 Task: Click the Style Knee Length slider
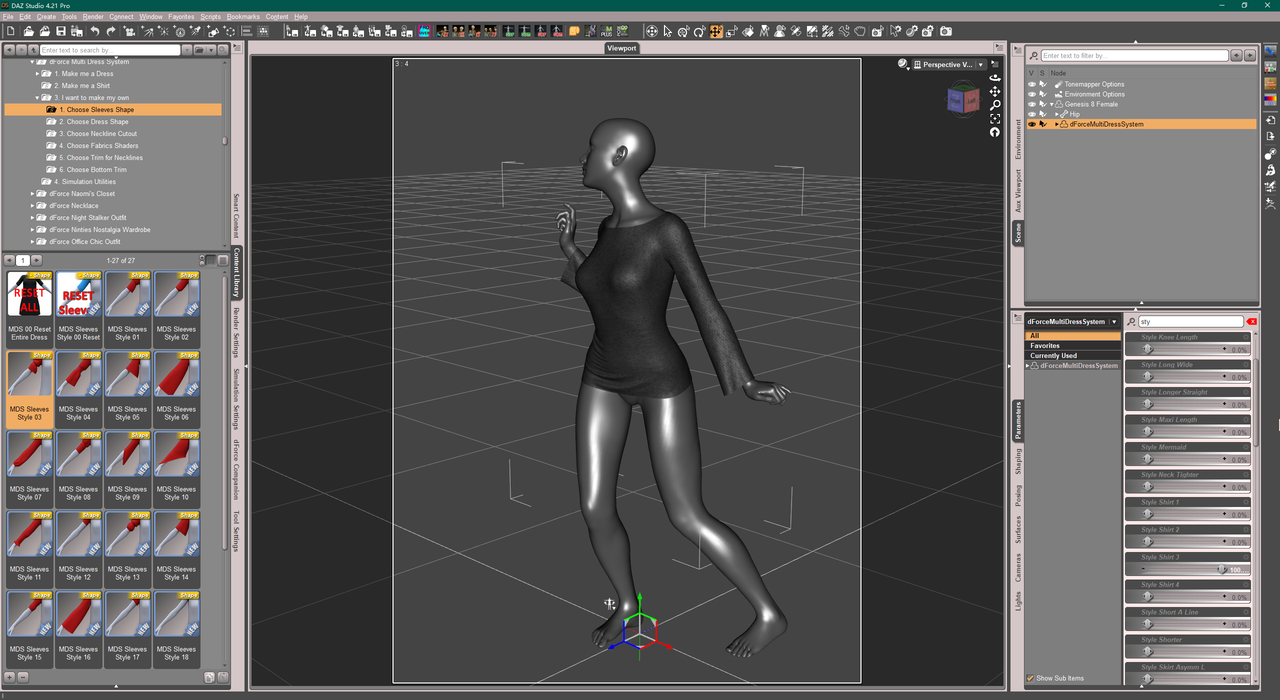click(x=1188, y=349)
